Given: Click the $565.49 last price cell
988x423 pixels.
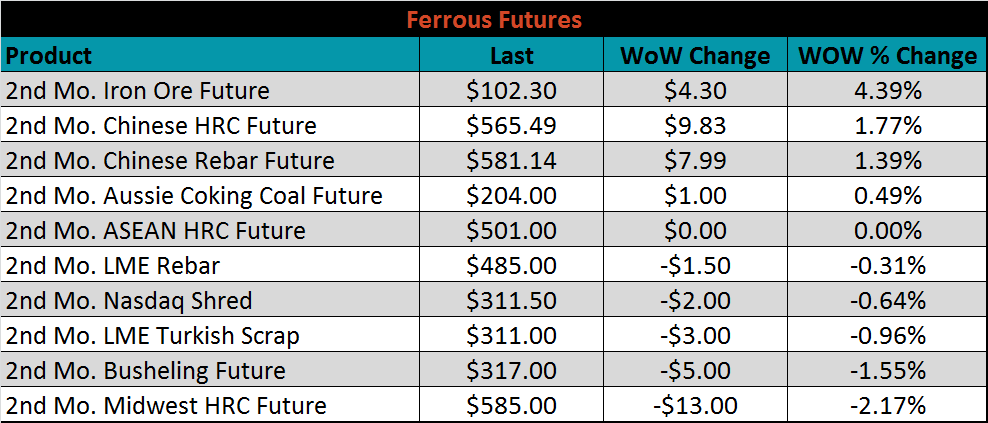Looking at the screenshot, I should coord(512,125).
